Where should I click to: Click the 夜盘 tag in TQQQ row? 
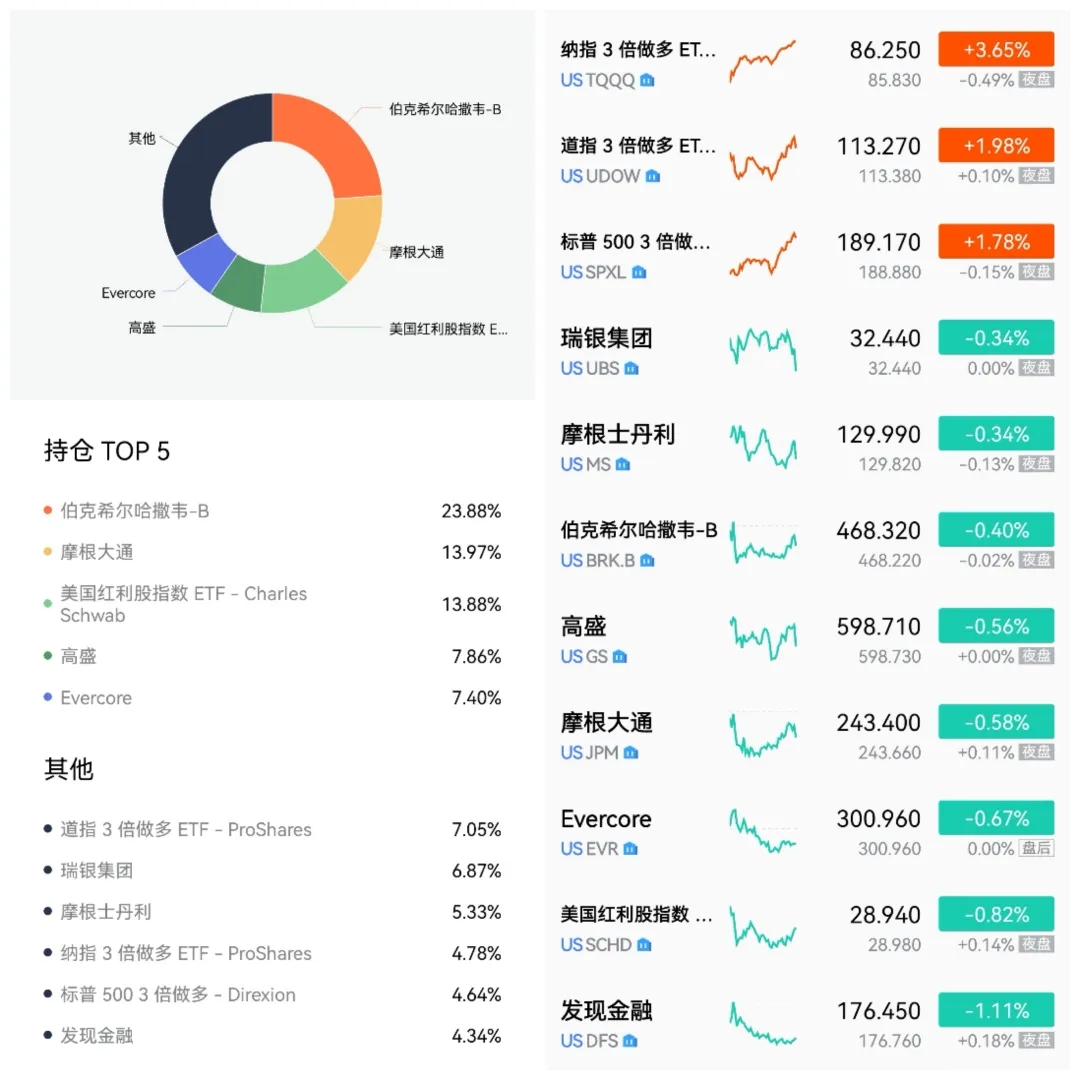(1036, 80)
